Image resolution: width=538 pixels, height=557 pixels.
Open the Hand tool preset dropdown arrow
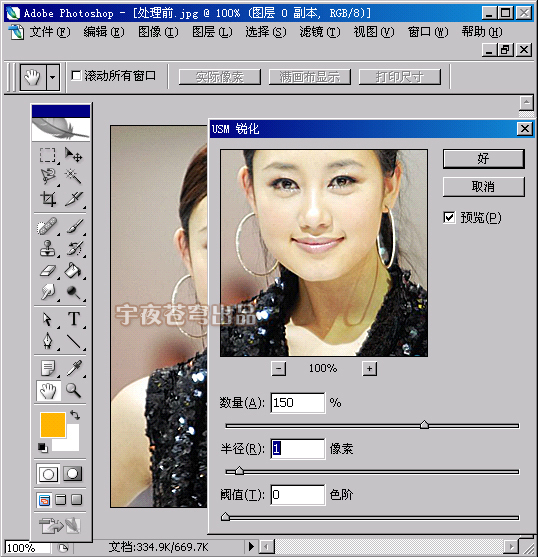pyautogui.click(x=53, y=77)
